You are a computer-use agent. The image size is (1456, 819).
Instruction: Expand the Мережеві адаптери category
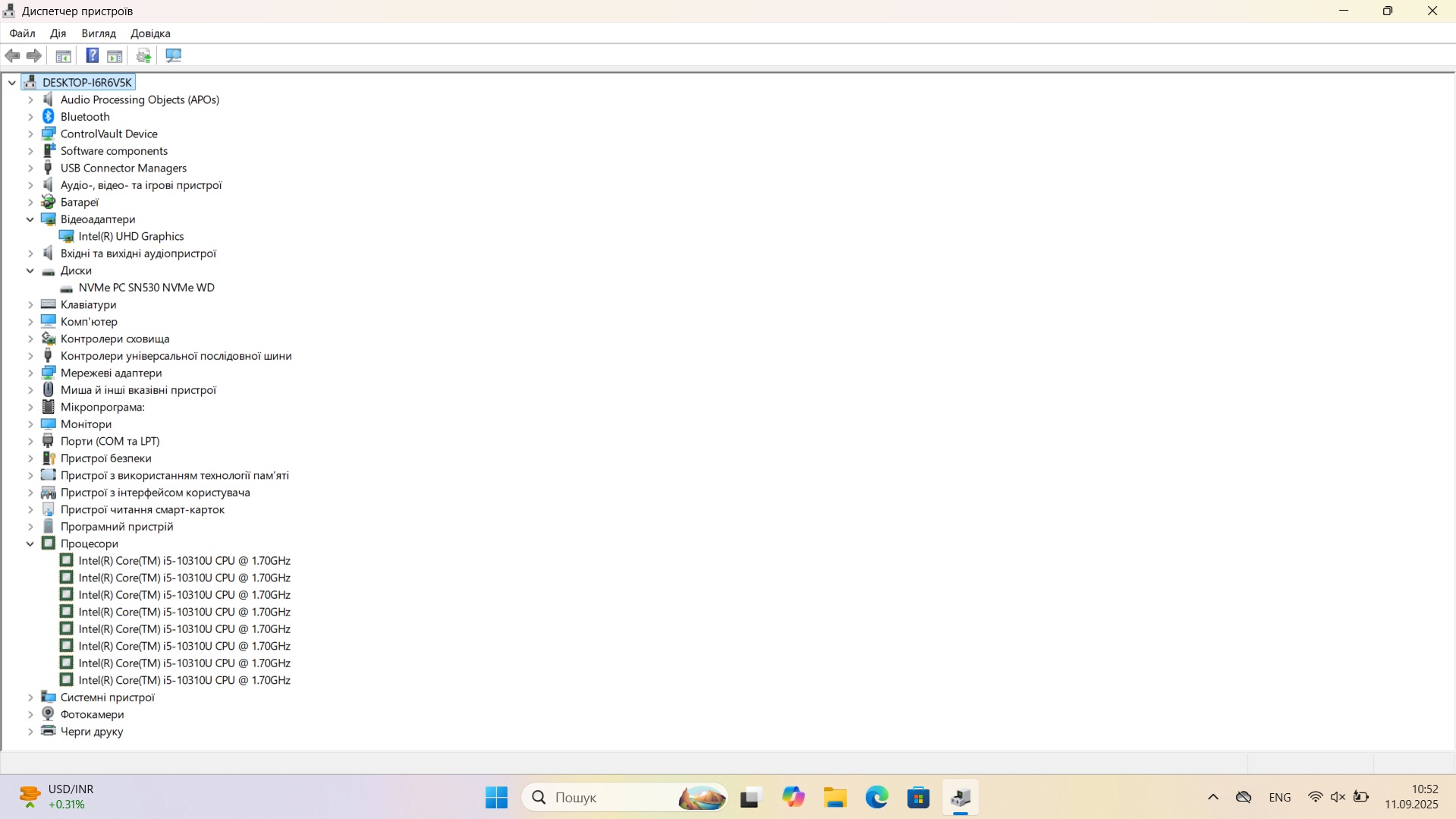click(x=30, y=373)
